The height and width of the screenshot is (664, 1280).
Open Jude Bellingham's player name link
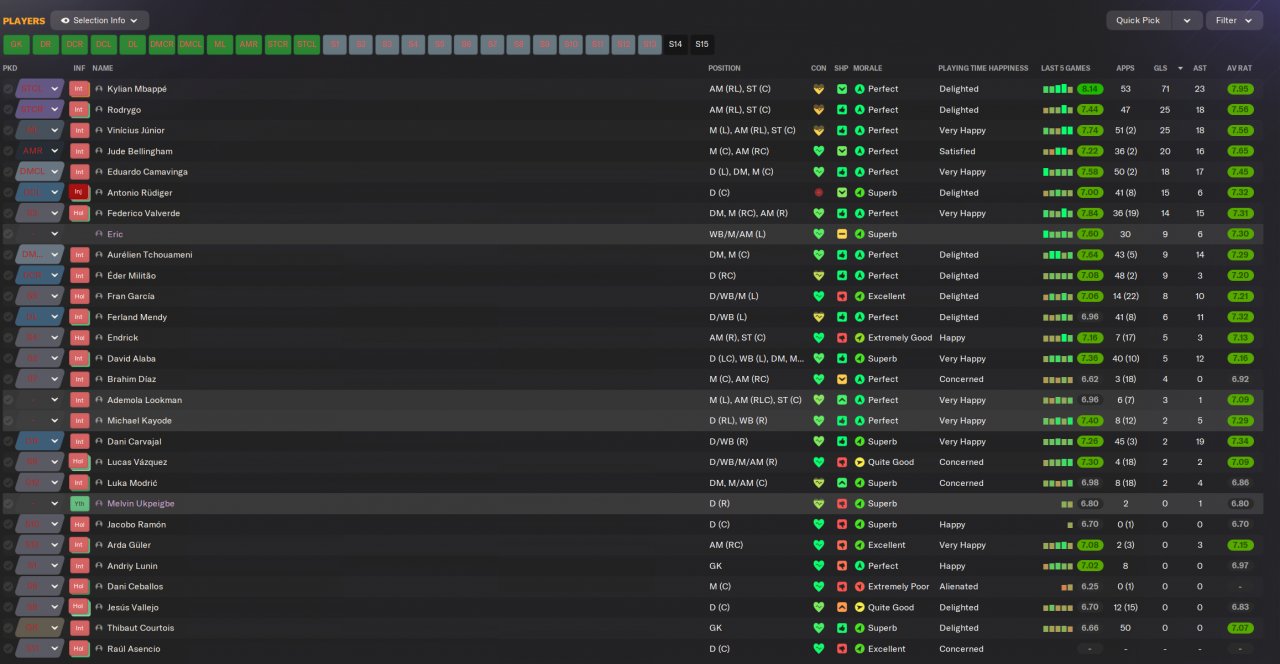(140, 151)
